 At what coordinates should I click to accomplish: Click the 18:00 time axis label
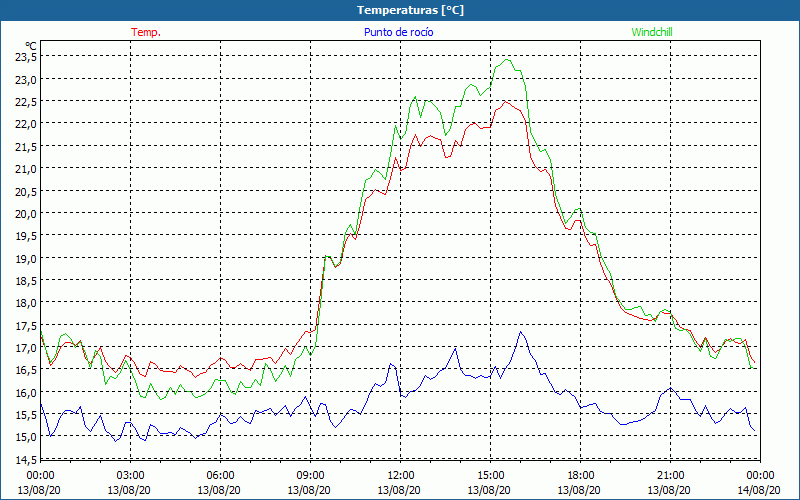[x=581, y=476]
